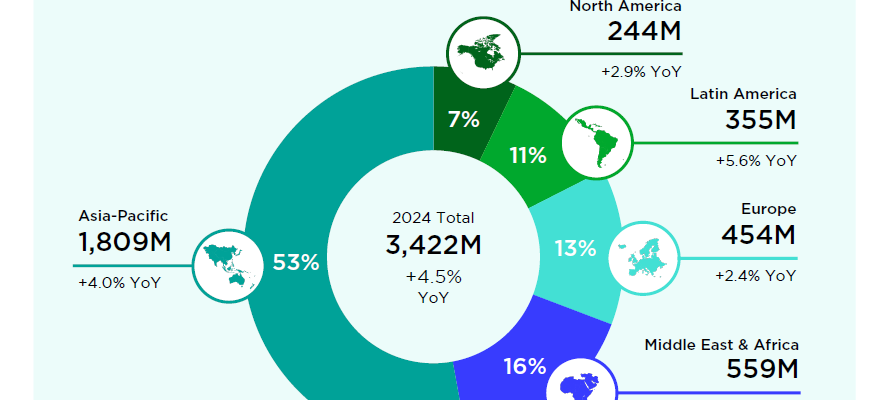Click the +2.4% YoY growth text

click(756, 275)
